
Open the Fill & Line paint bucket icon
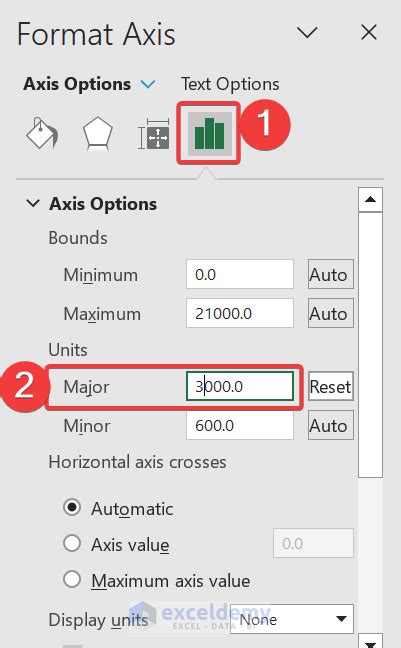42,133
